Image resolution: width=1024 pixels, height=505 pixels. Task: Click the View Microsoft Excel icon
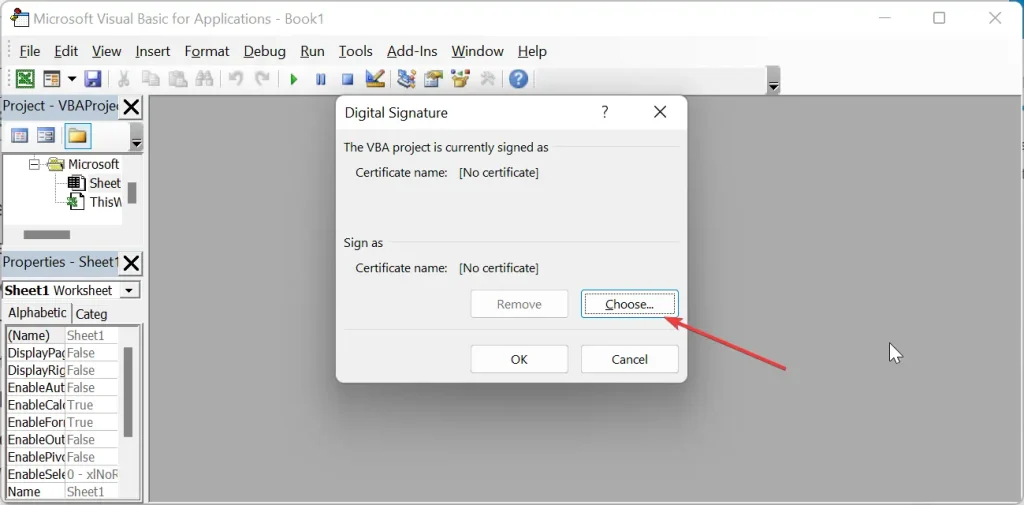pyautogui.click(x=24, y=79)
